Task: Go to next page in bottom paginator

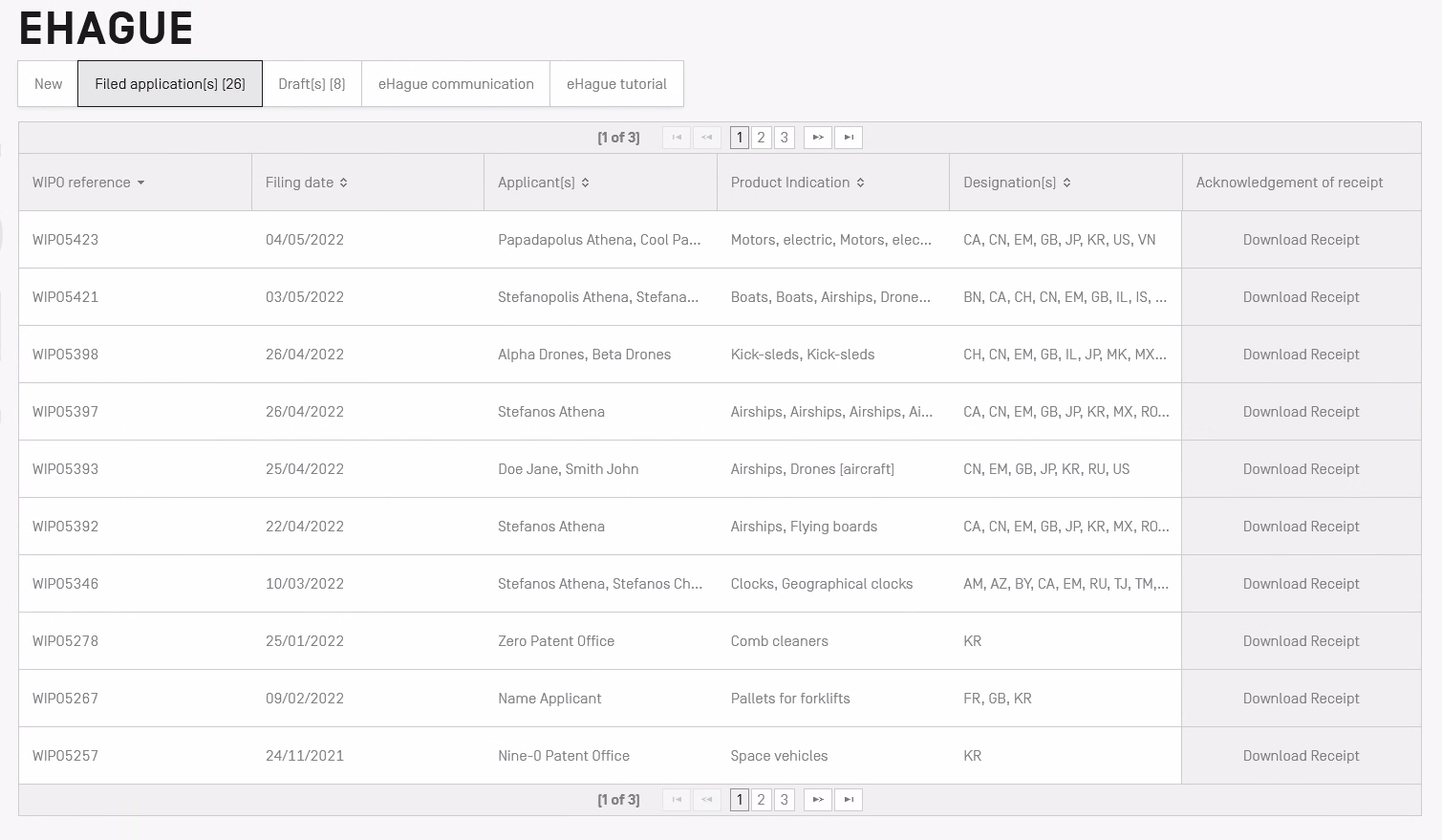Action: pos(817,800)
